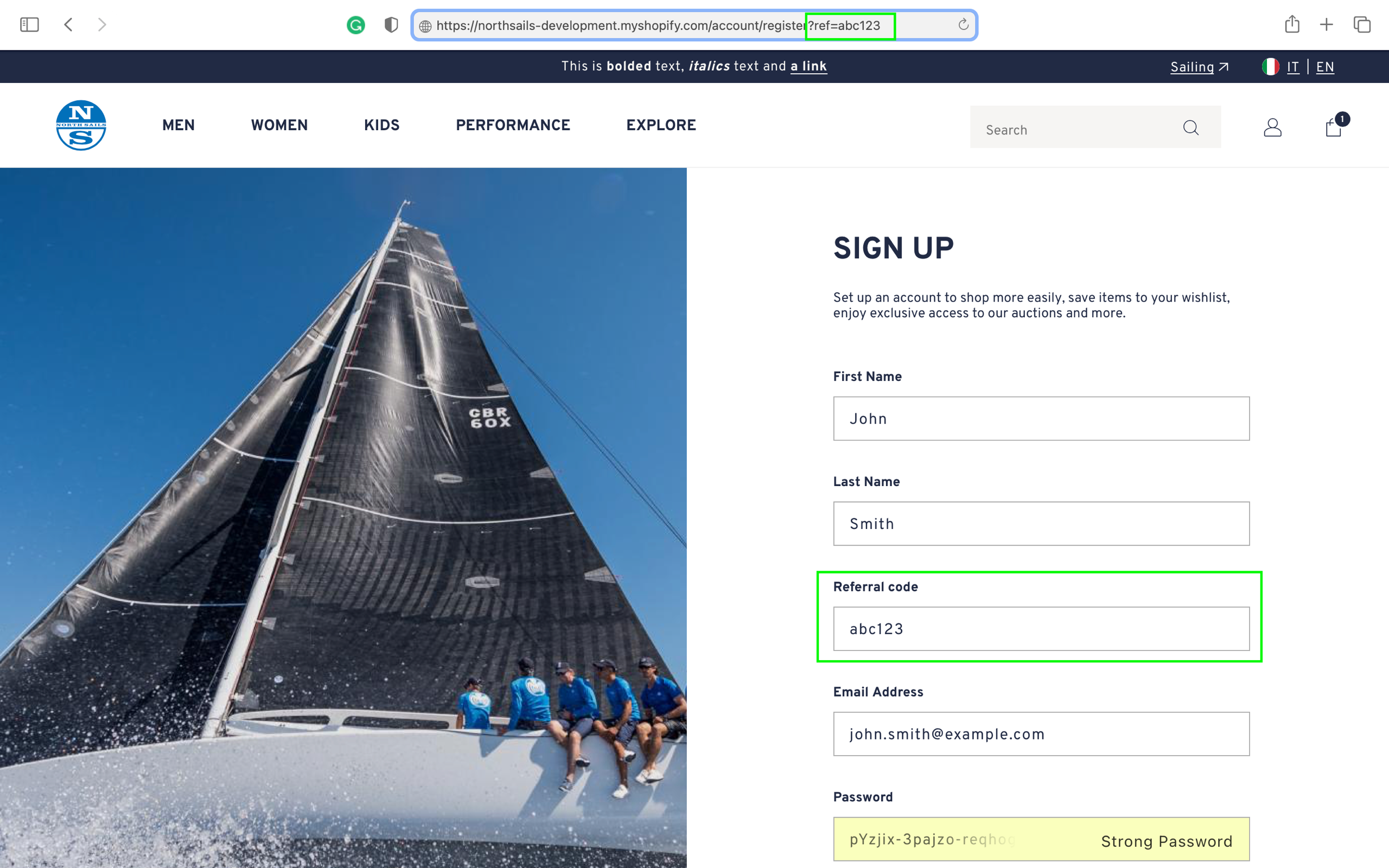Click the browser reload icon

pyautogui.click(x=962, y=25)
